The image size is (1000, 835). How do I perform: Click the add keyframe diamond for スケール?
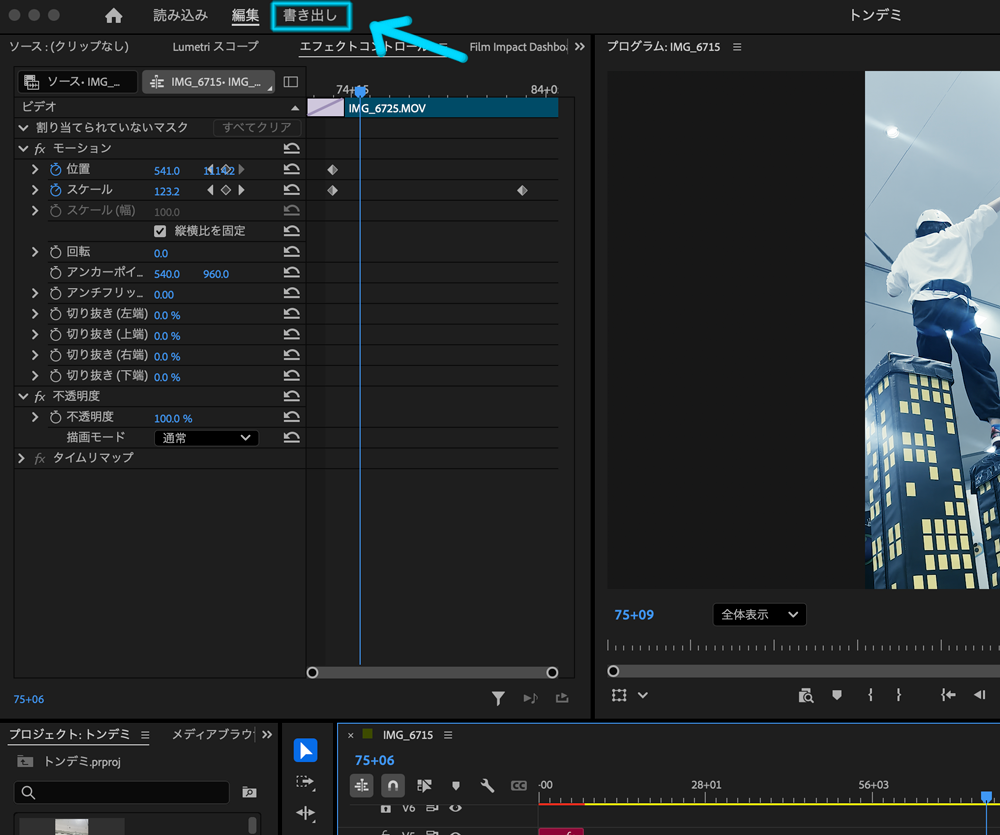pos(227,190)
